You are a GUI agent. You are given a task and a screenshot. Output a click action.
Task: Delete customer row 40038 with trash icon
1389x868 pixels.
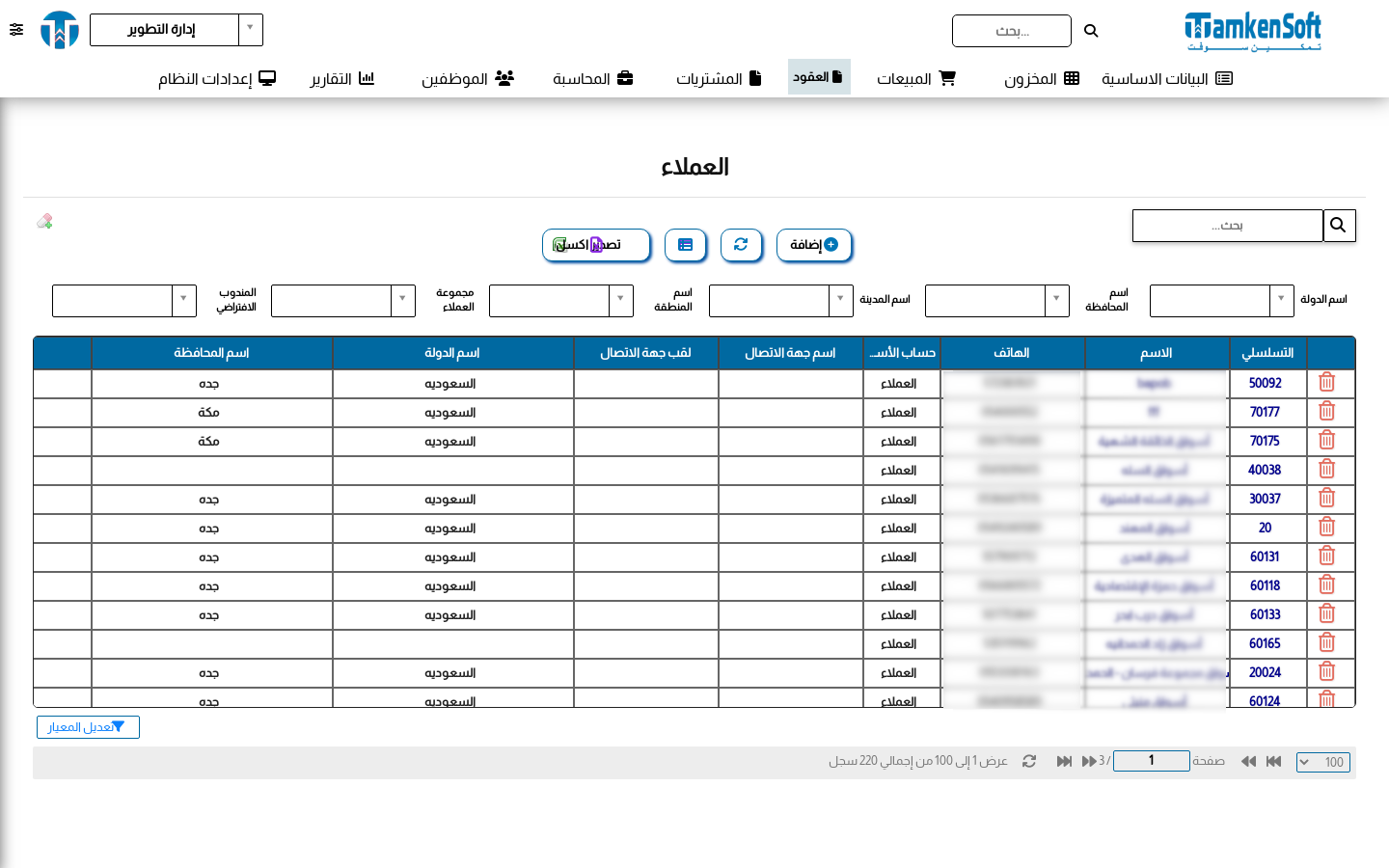(x=1327, y=470)
